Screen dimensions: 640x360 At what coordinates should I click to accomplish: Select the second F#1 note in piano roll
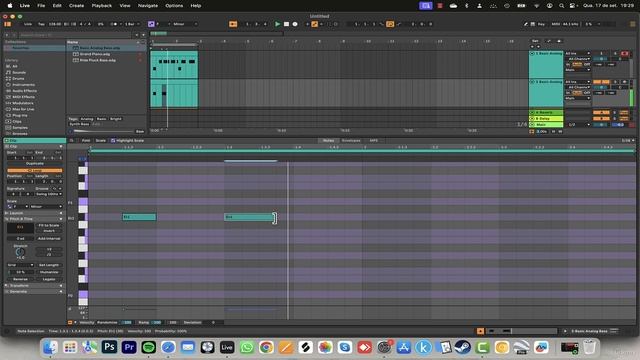(249, 217)
